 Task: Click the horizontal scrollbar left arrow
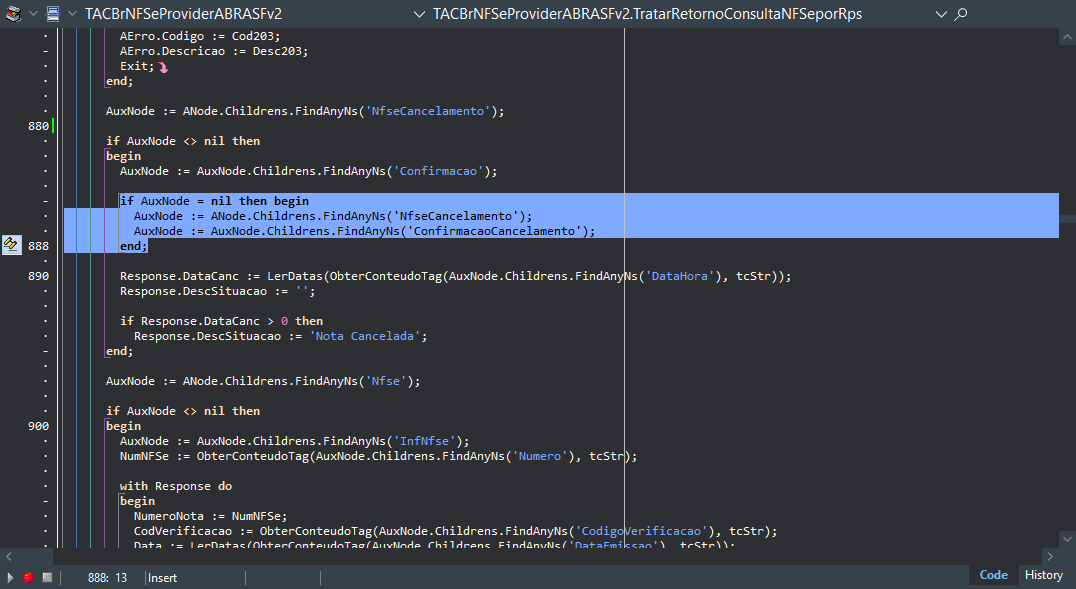pos(8,556)
